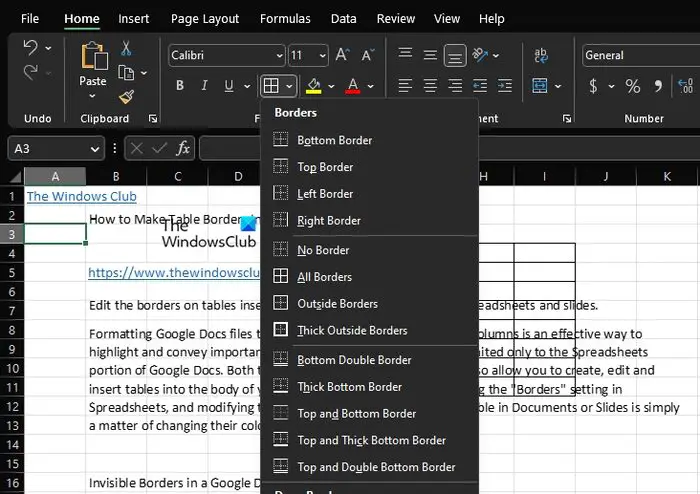Set top vertical alignment
Image resolution: width=700 pixels, height=494 pixels.
(x=405, y=54)
